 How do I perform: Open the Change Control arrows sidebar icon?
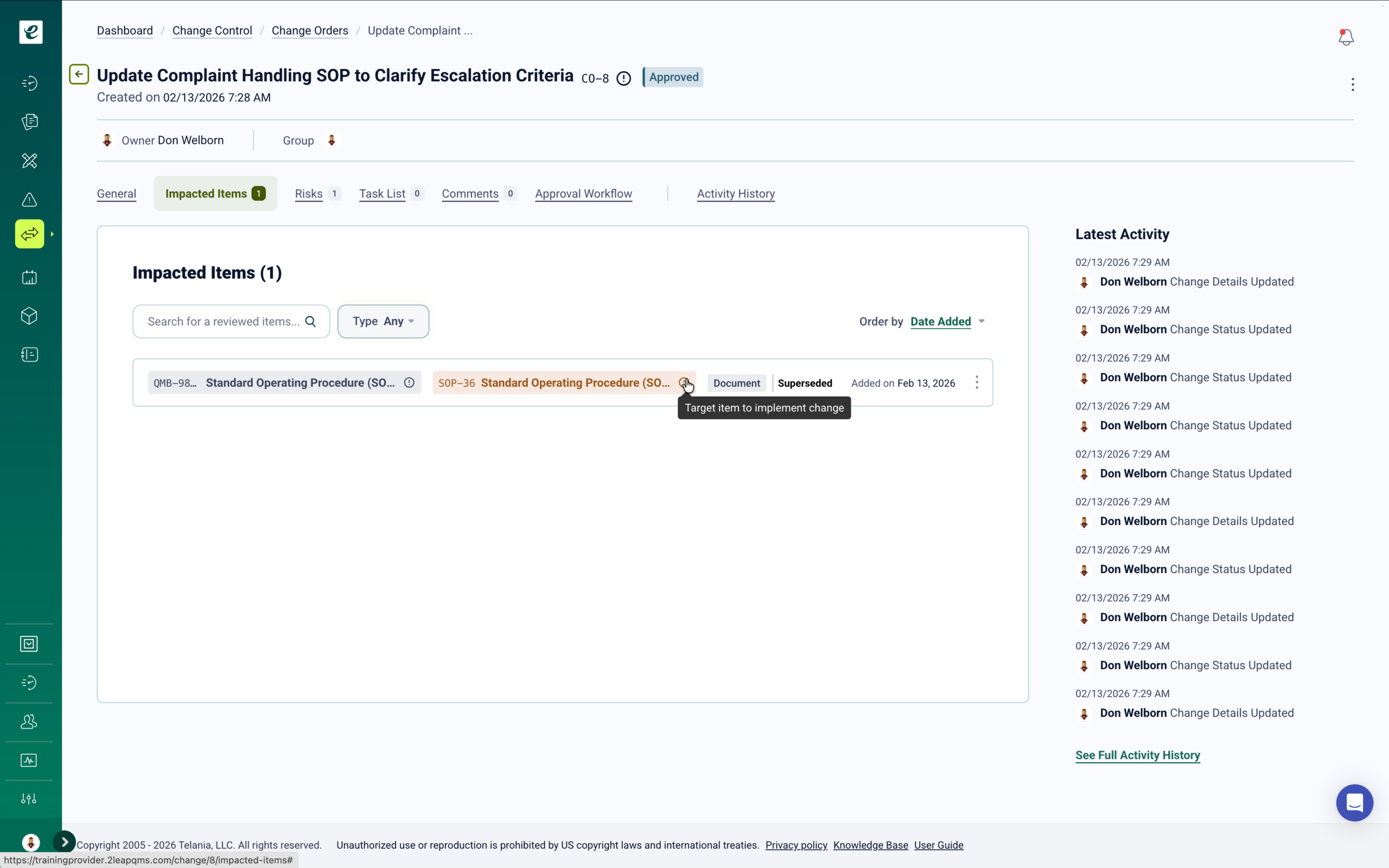coord(29,234)
